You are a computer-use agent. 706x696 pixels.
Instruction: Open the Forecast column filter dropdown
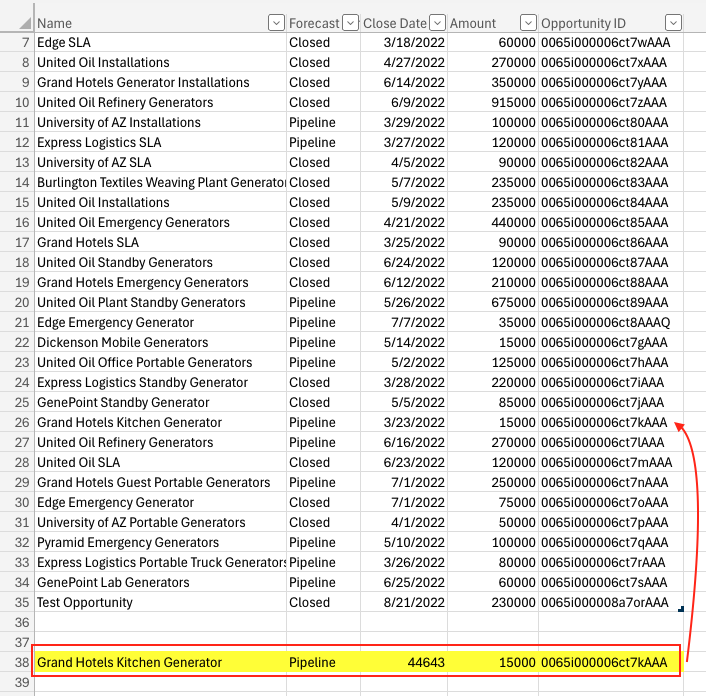click(x=350, y=22)
